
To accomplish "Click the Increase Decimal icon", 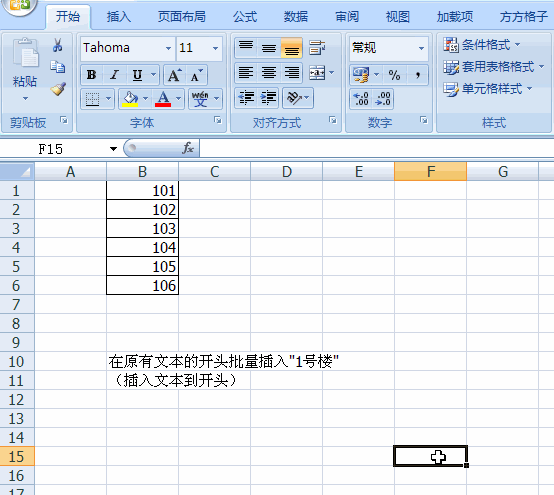I will click(361, 98).
